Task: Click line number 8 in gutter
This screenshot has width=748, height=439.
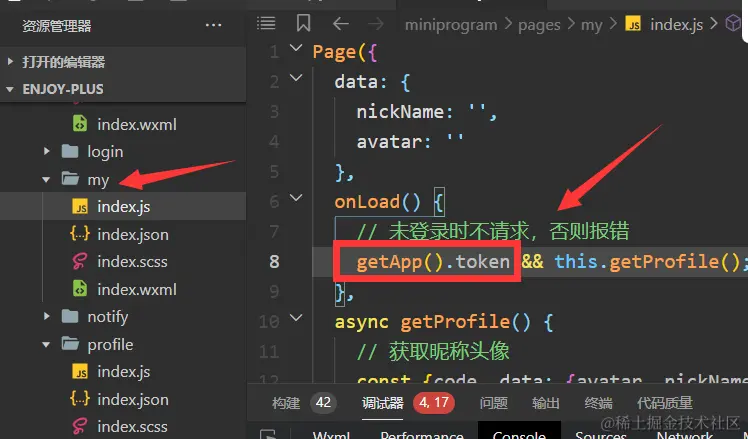Action: click(274, 261)
